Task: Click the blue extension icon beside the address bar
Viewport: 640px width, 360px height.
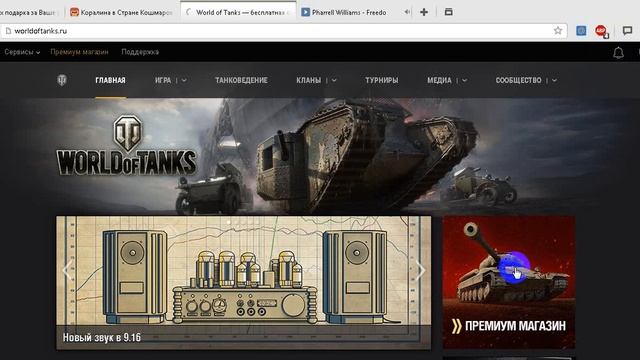Action: point(581,31)
